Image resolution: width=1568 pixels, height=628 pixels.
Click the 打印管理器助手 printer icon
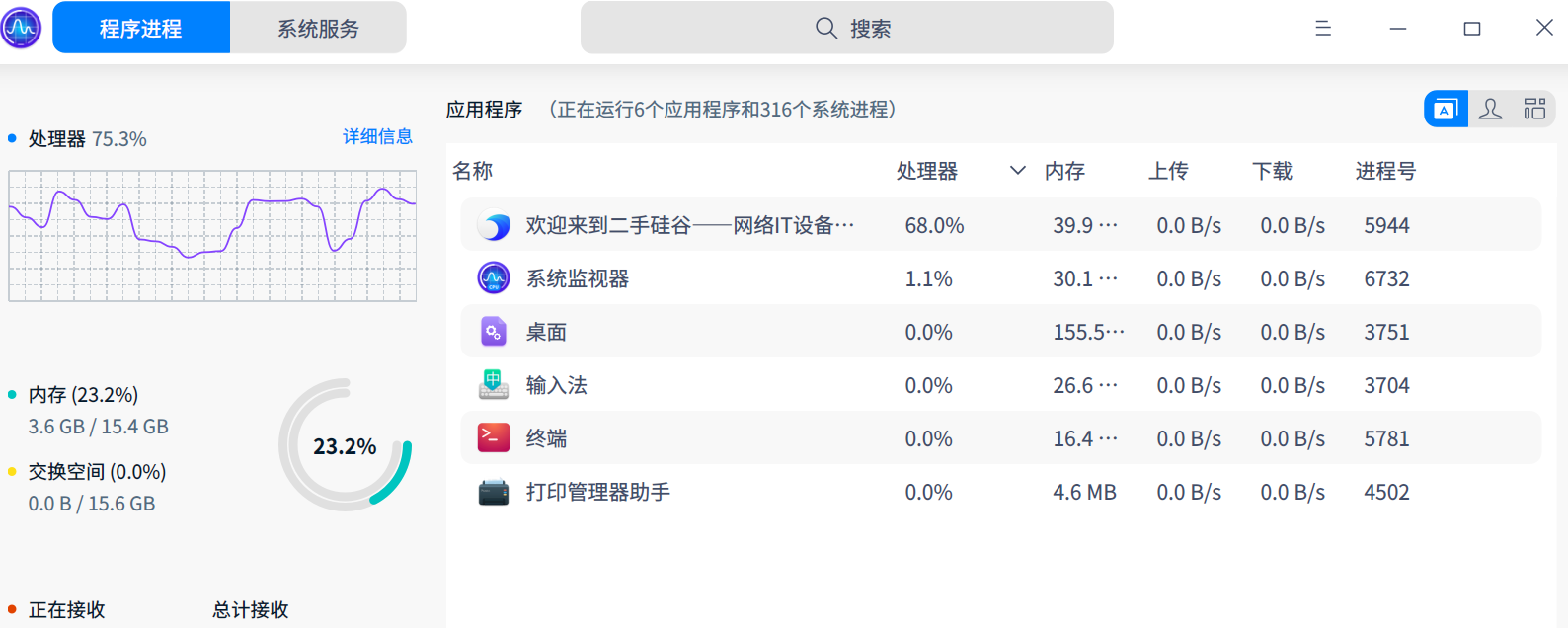(x=494, y=492)
